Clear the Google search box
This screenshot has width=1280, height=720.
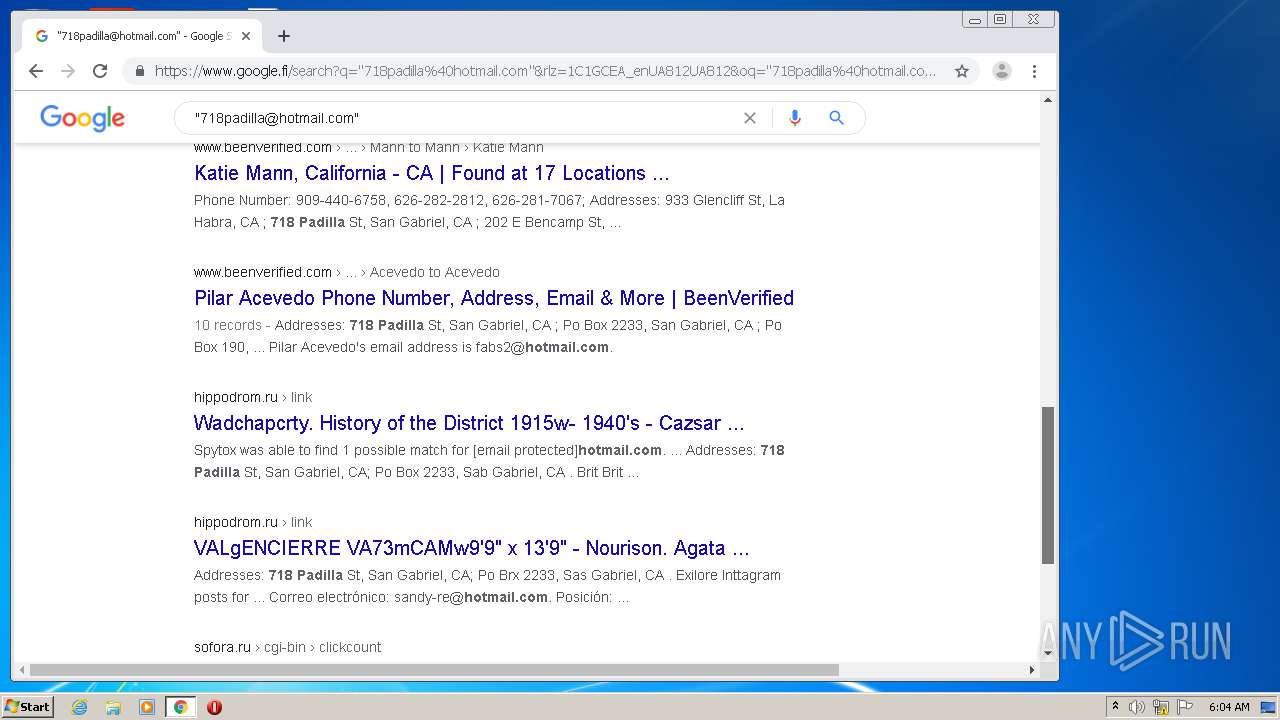[x=750, y=118]
